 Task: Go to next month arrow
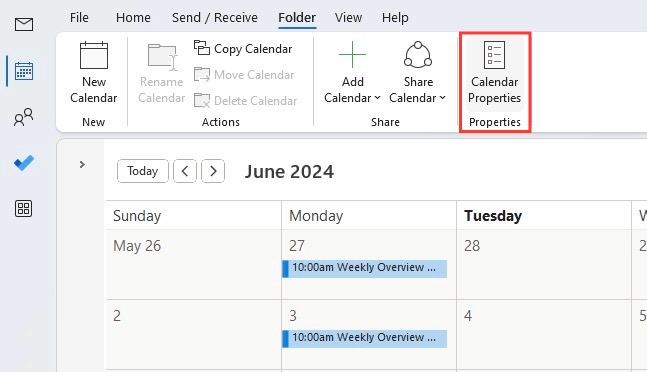[x=213, y=171]
